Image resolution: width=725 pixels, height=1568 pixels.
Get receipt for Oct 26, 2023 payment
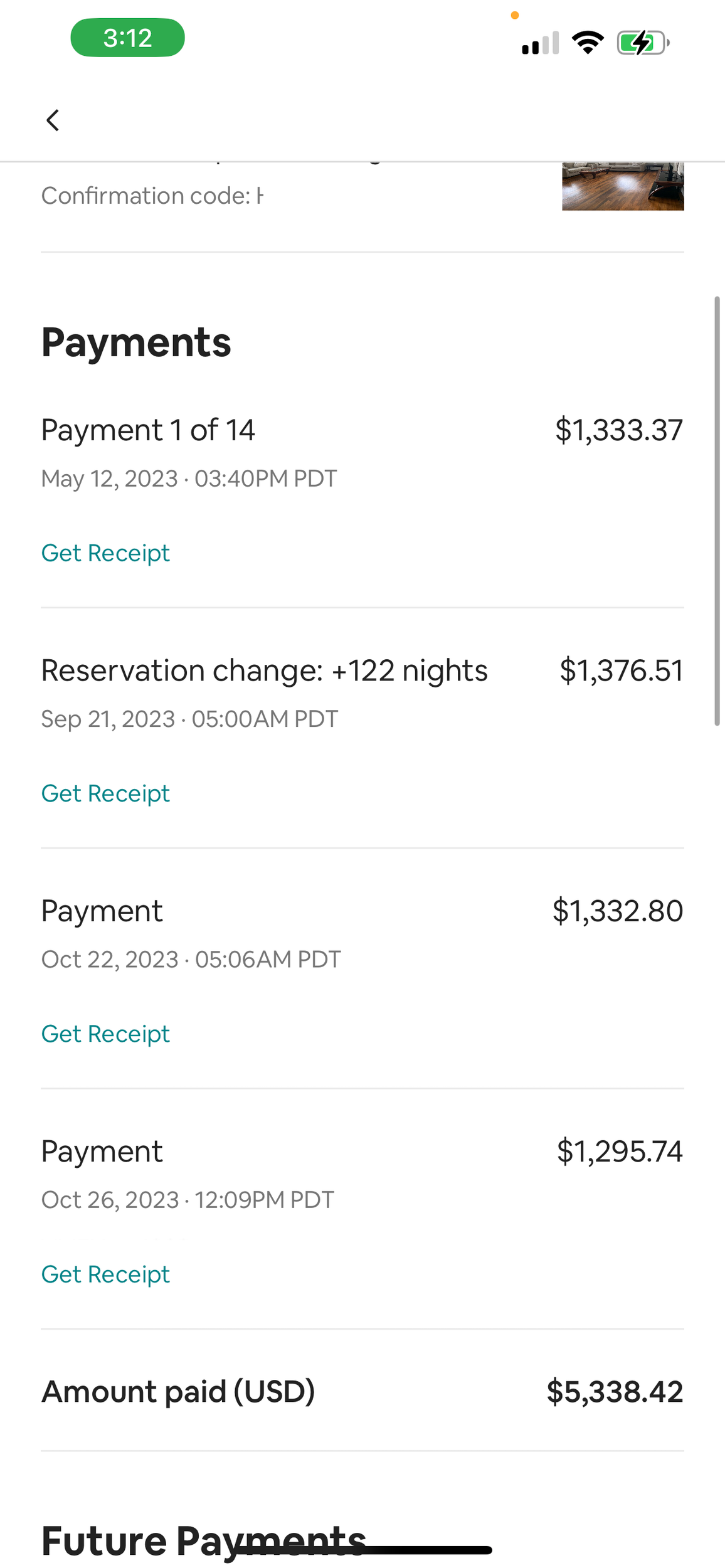(105, 1274)
